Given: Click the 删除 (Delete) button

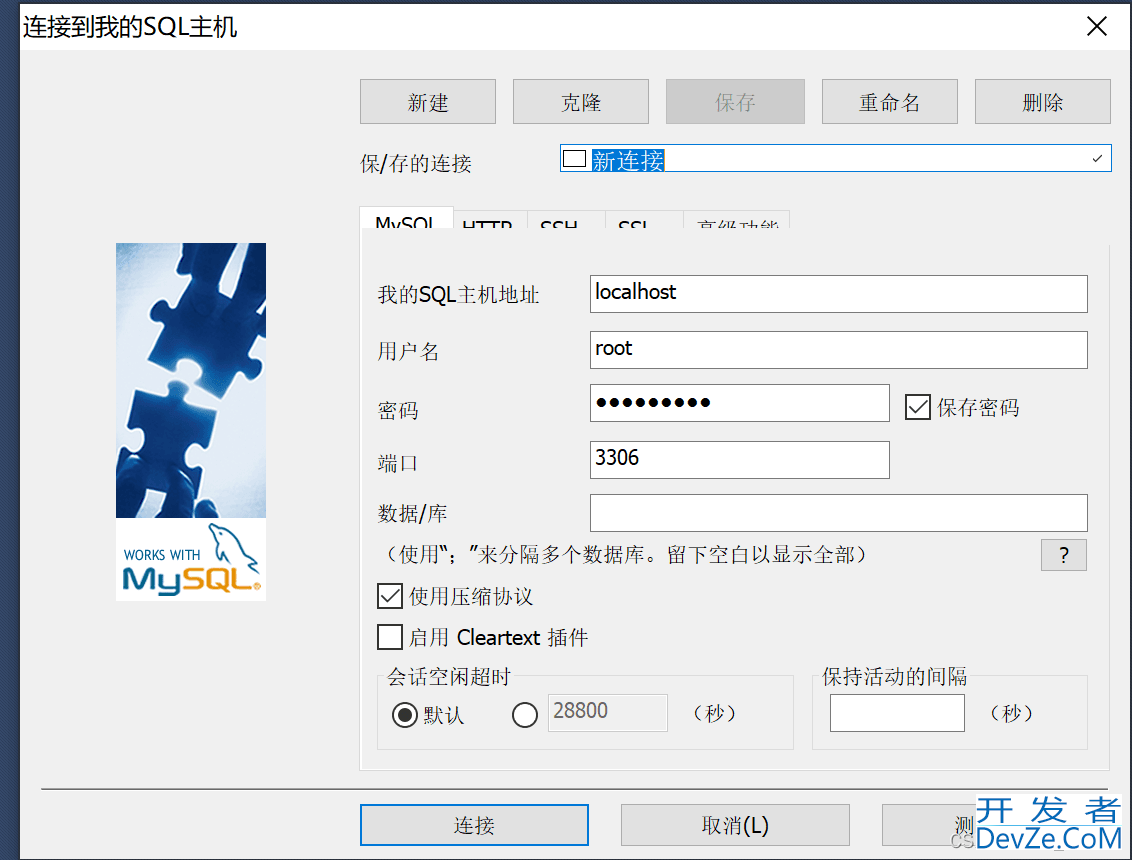Looking at the screenshot, I should (x=1042, y=102).
